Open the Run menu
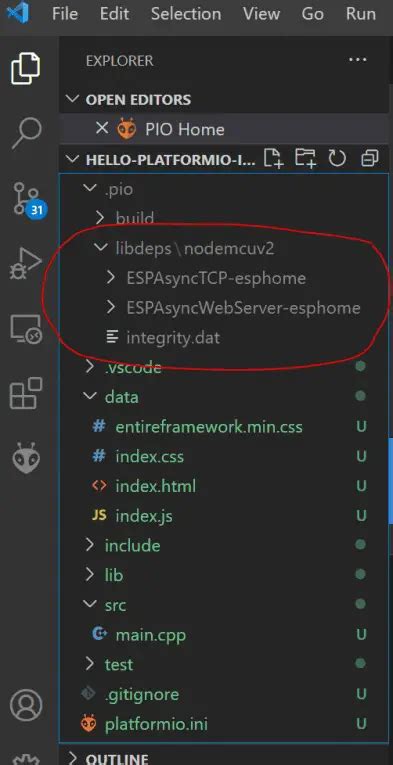This screenshot has width=393, height=765. click(x=361, y=14)
